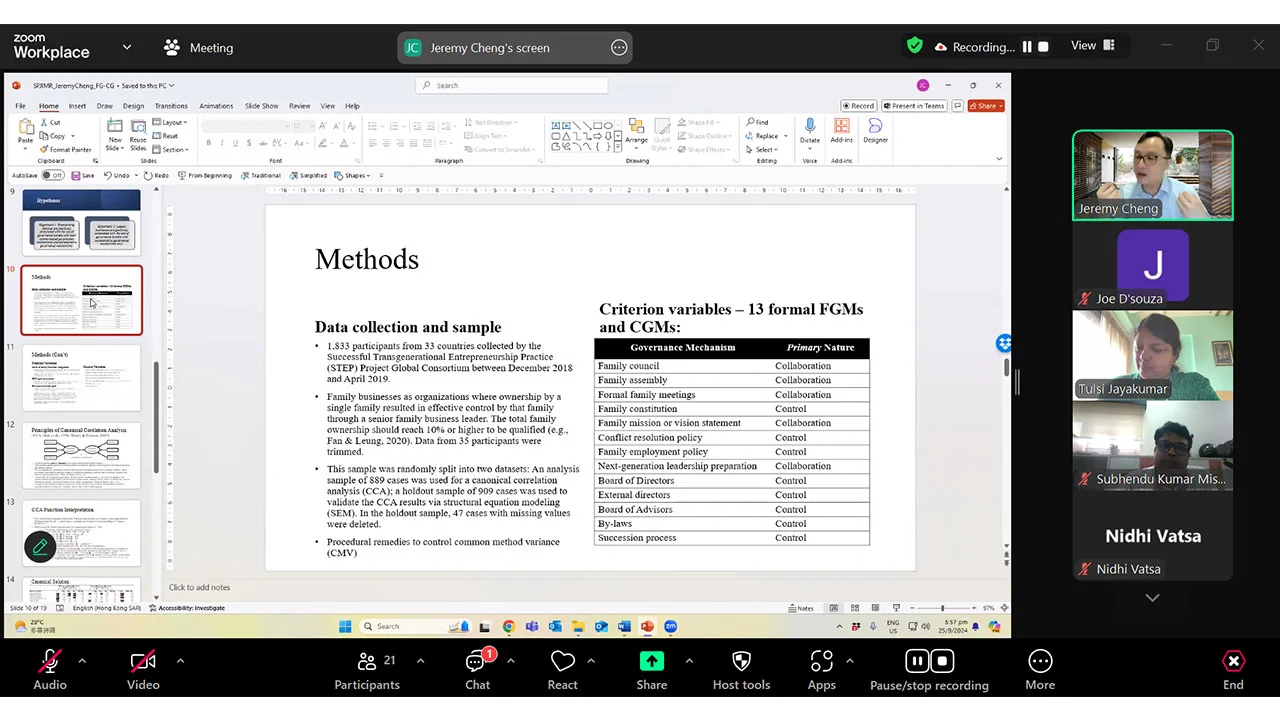Switch to the Meeting tab
This screenshot has width=1280, height=720.
(x=199, y=47)
